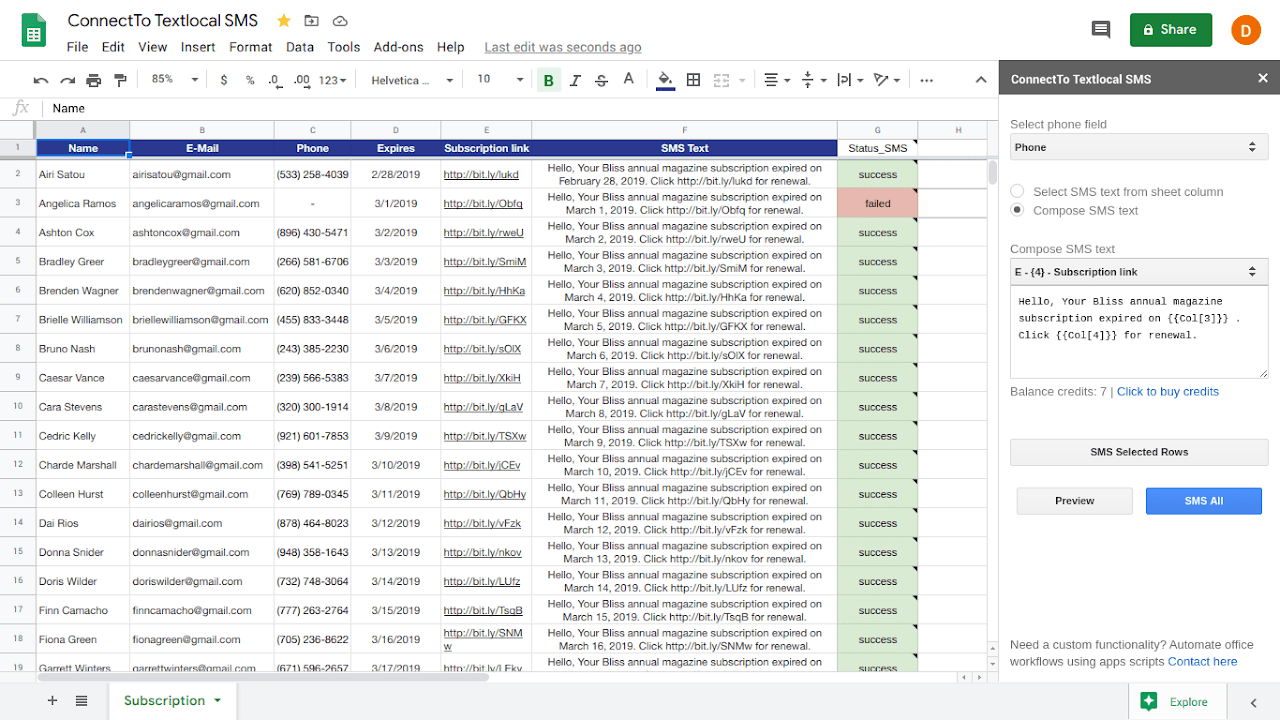This screenshot has width=1280, height=720.
Task: Open the cell borders tool
Action: (x=693, y=80)
